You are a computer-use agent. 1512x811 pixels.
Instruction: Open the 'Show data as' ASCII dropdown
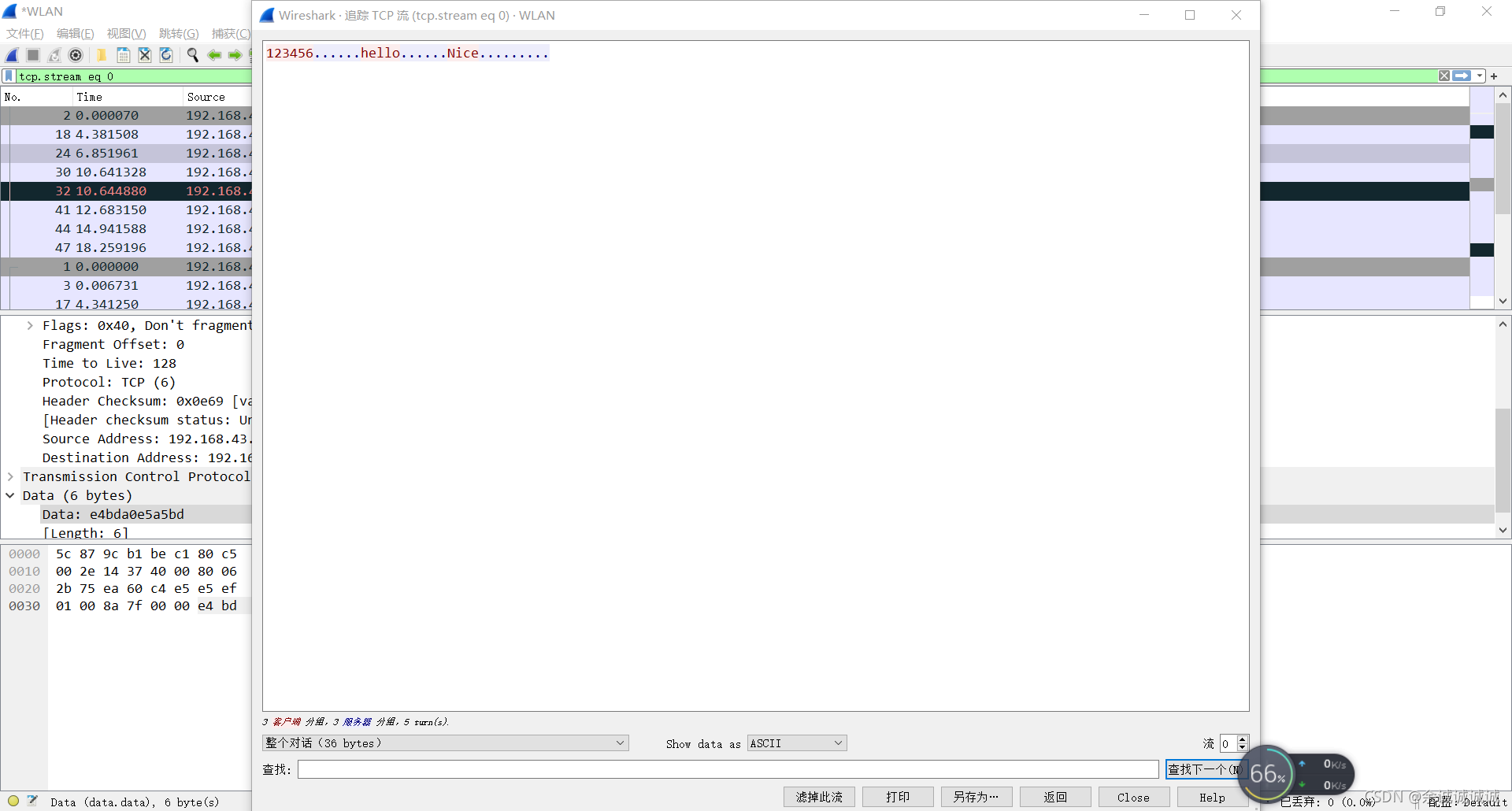[796, 743]
